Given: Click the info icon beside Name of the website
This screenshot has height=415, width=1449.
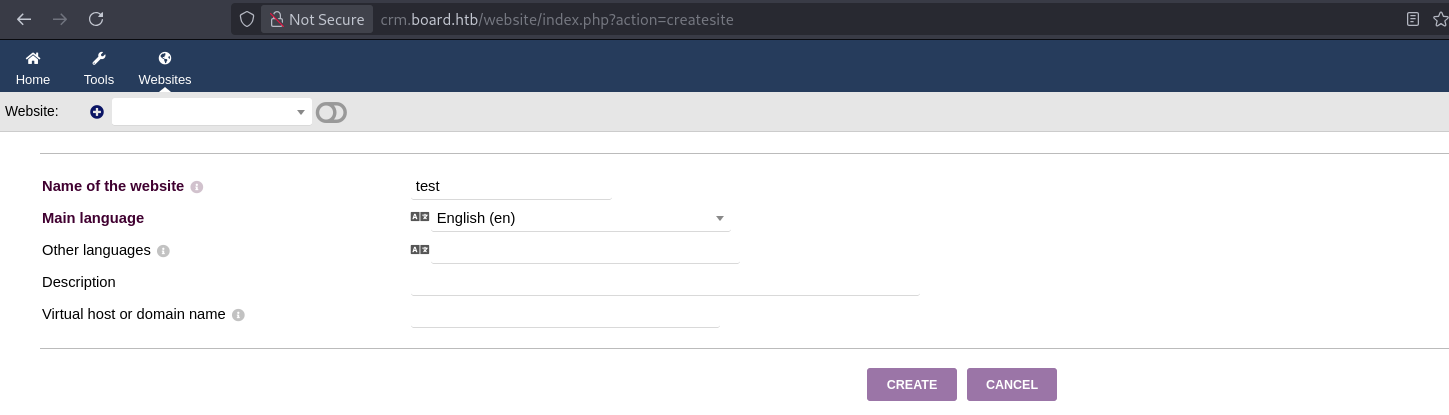Looking at the screenshot, I should pos(197,187).
